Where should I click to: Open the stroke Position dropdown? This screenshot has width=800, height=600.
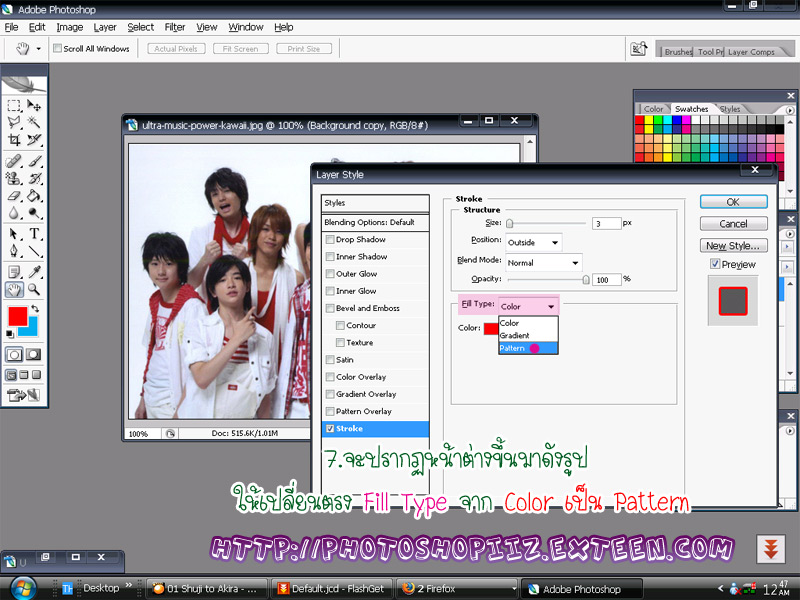532,242
